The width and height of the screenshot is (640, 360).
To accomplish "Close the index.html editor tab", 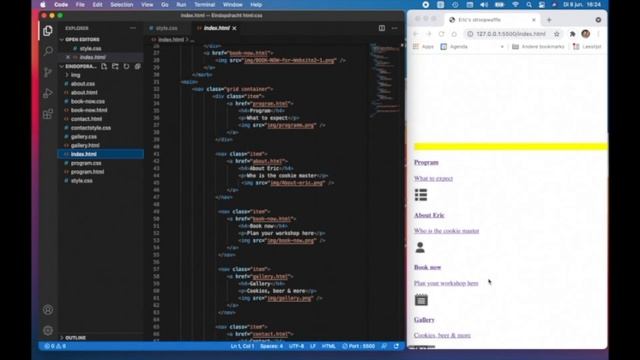I will [234, 28].
